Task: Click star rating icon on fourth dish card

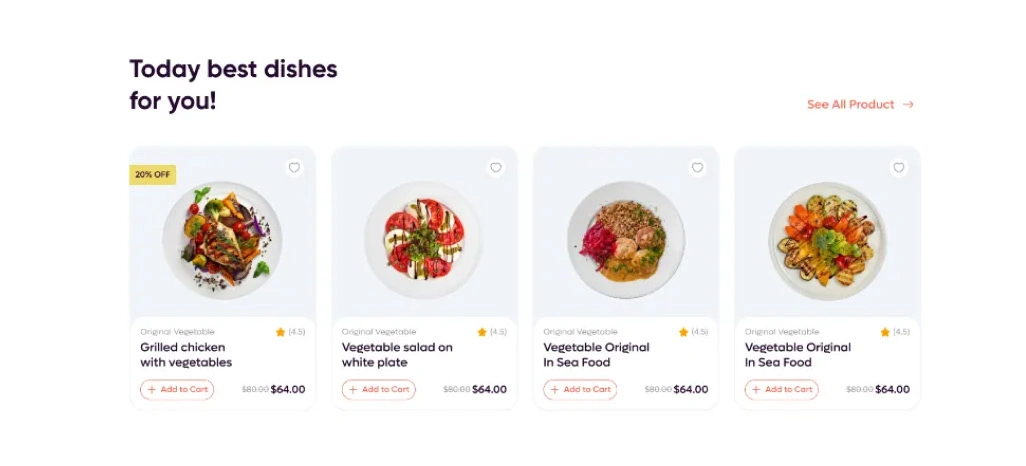Action: [885, 332]
